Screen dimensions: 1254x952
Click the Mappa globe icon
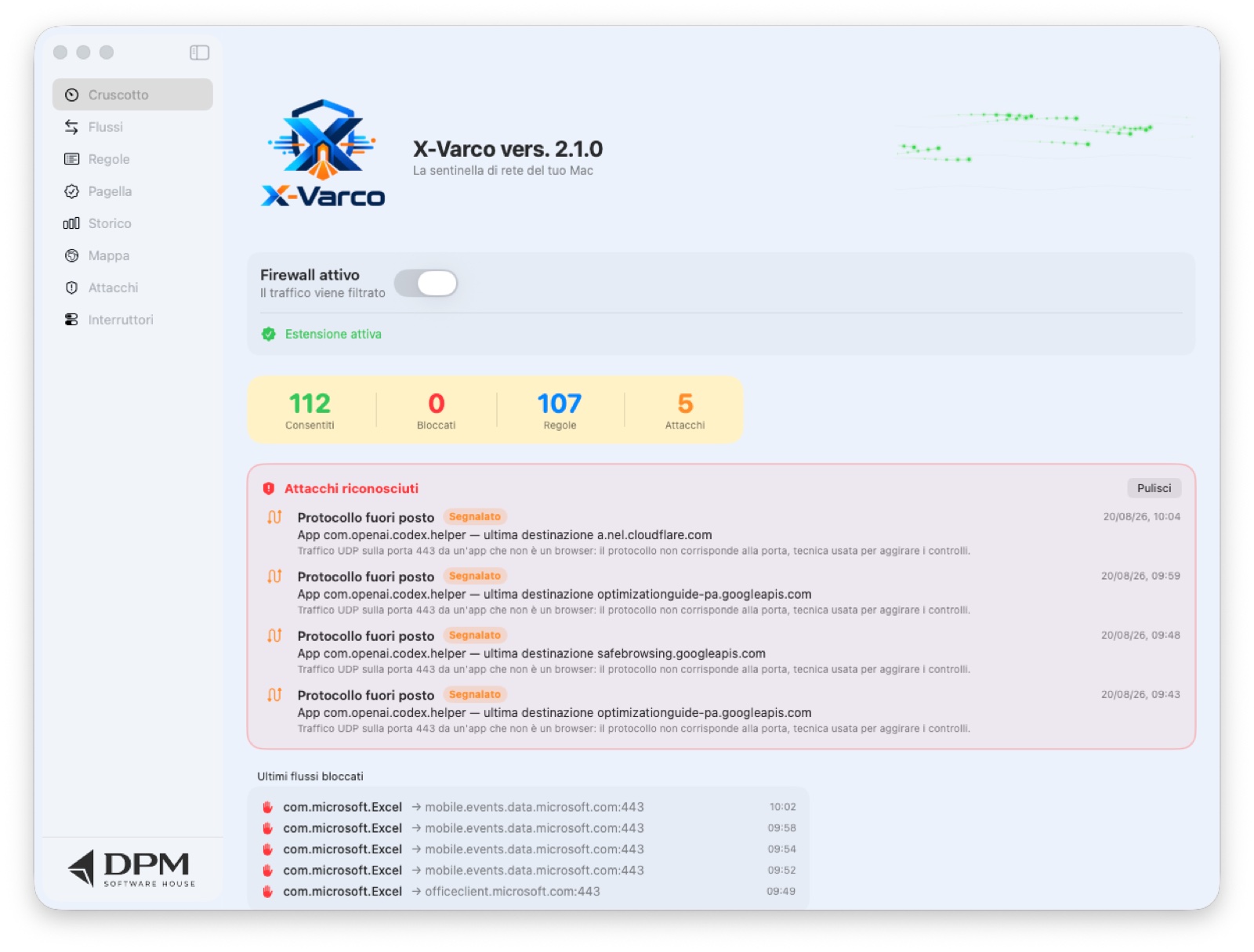71,255
